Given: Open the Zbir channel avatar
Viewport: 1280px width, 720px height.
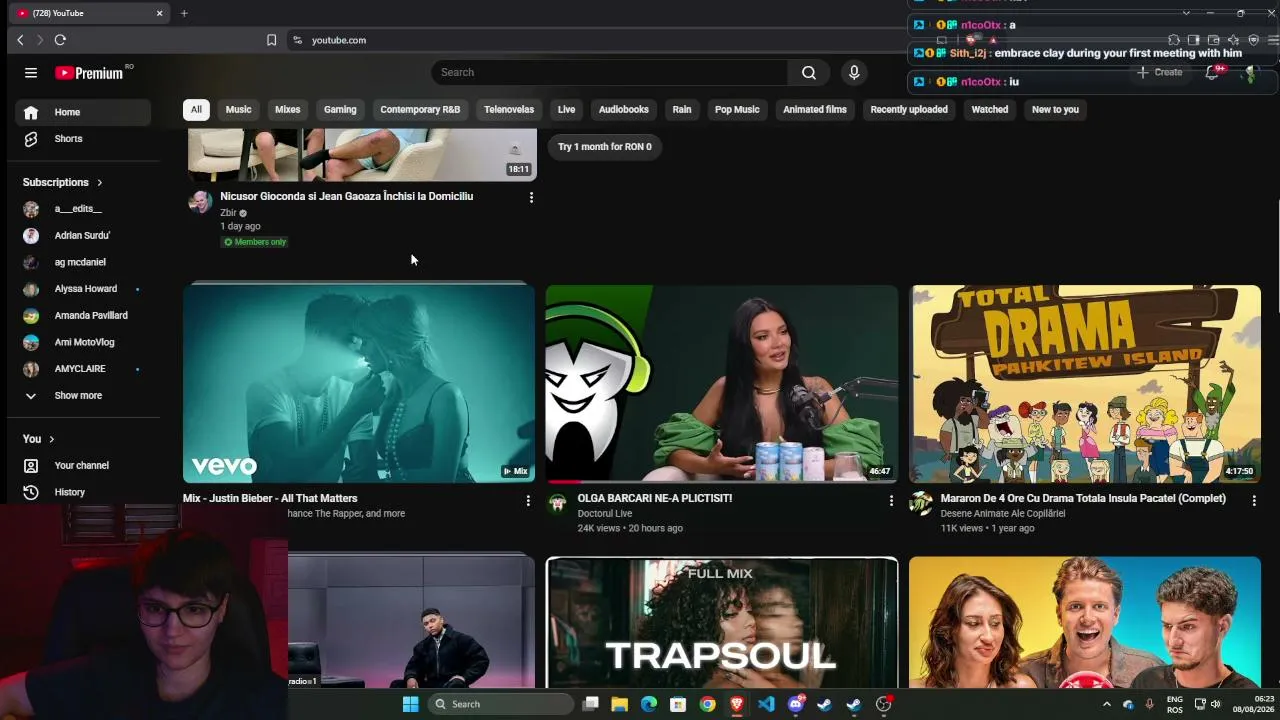Looking at the screenshot, I should click(x=200, y=202).
